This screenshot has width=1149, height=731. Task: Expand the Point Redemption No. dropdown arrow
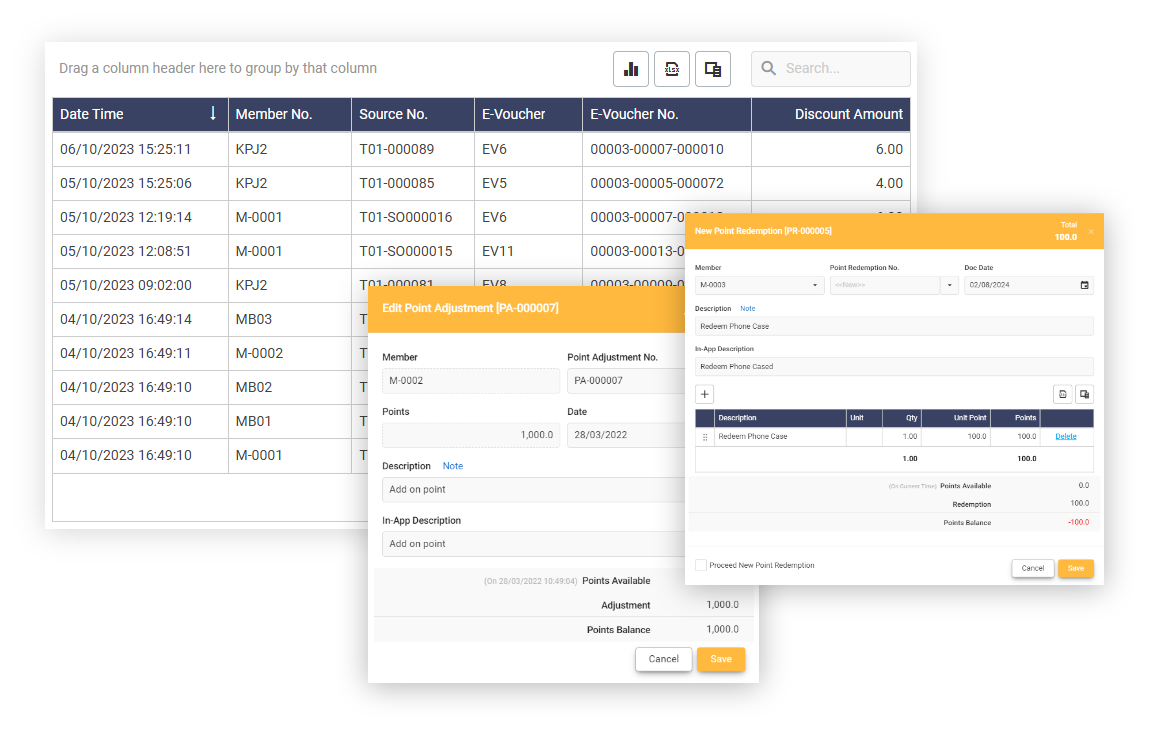(950, 285)
